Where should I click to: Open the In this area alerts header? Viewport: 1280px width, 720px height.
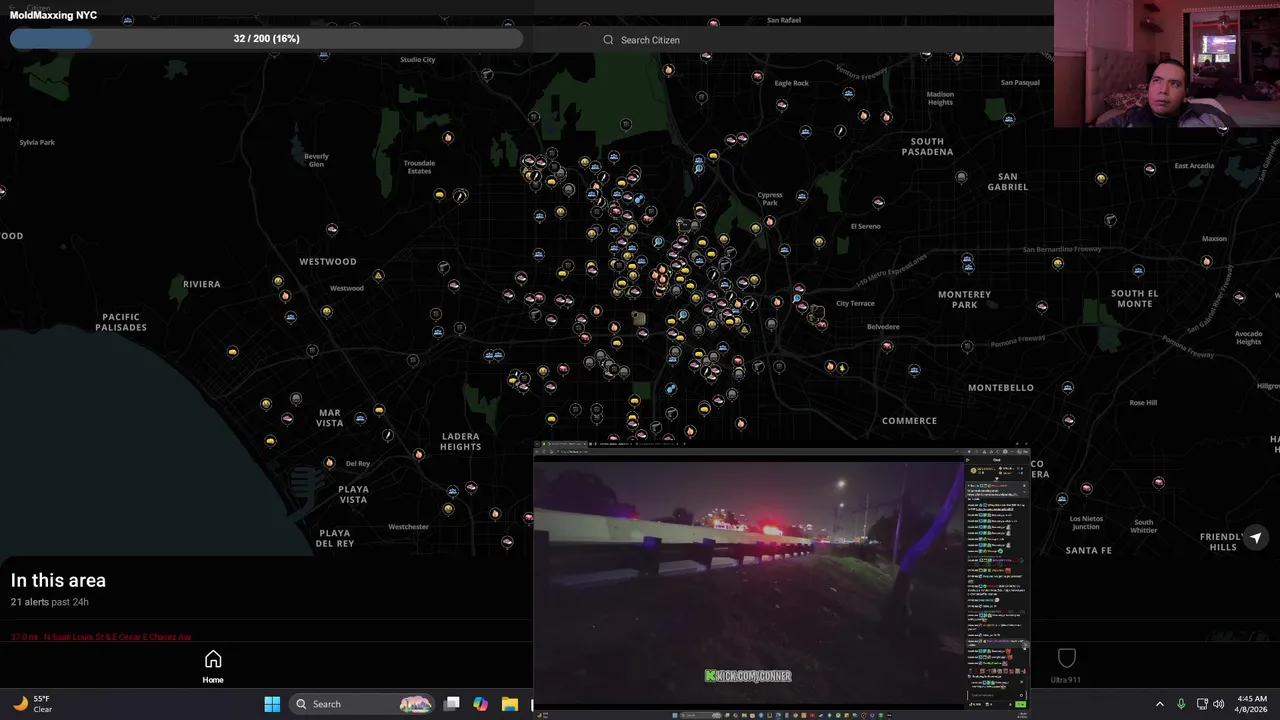click(58, 580)
